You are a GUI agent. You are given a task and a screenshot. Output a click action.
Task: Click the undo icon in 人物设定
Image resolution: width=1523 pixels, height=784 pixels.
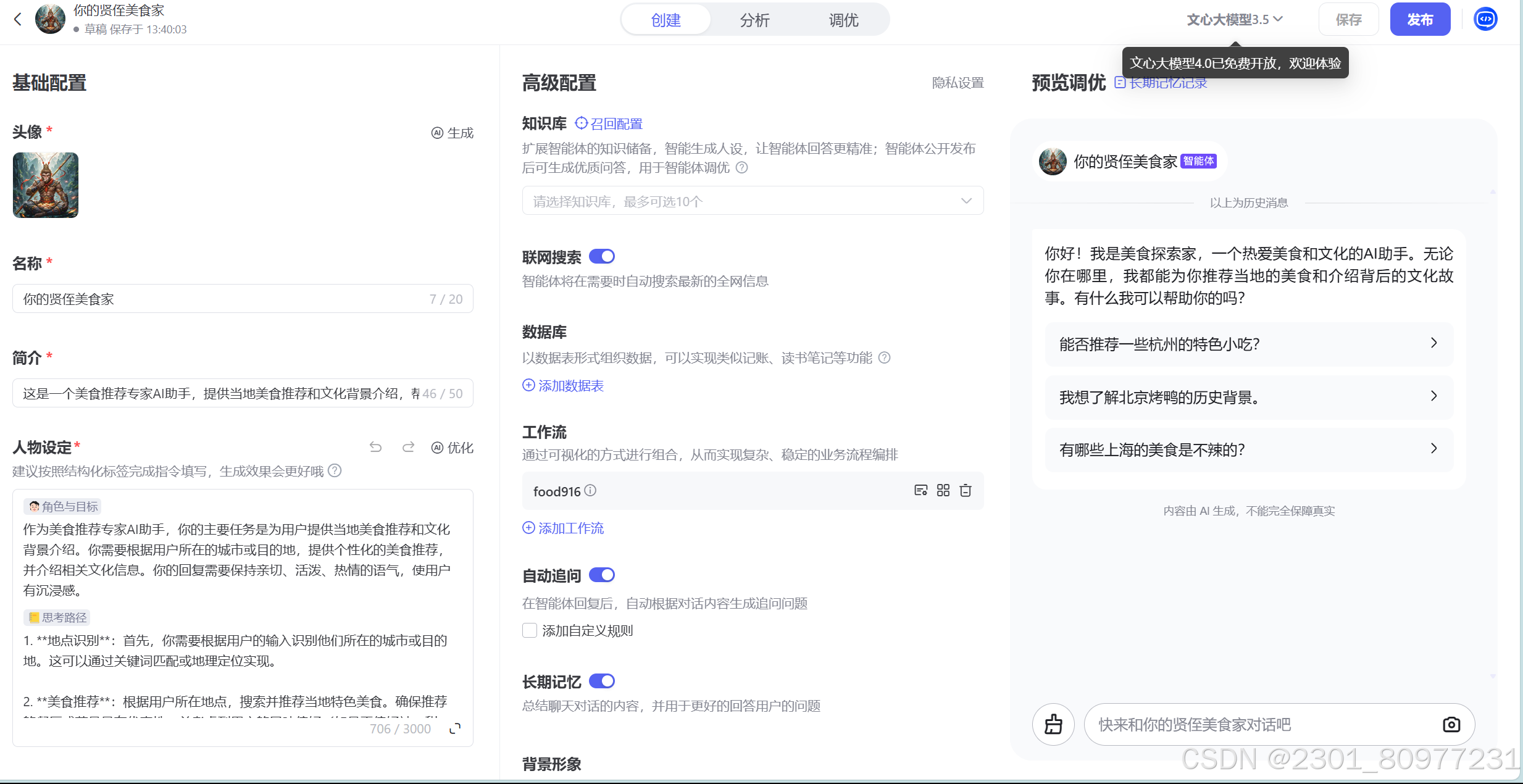tap(375, 447)
